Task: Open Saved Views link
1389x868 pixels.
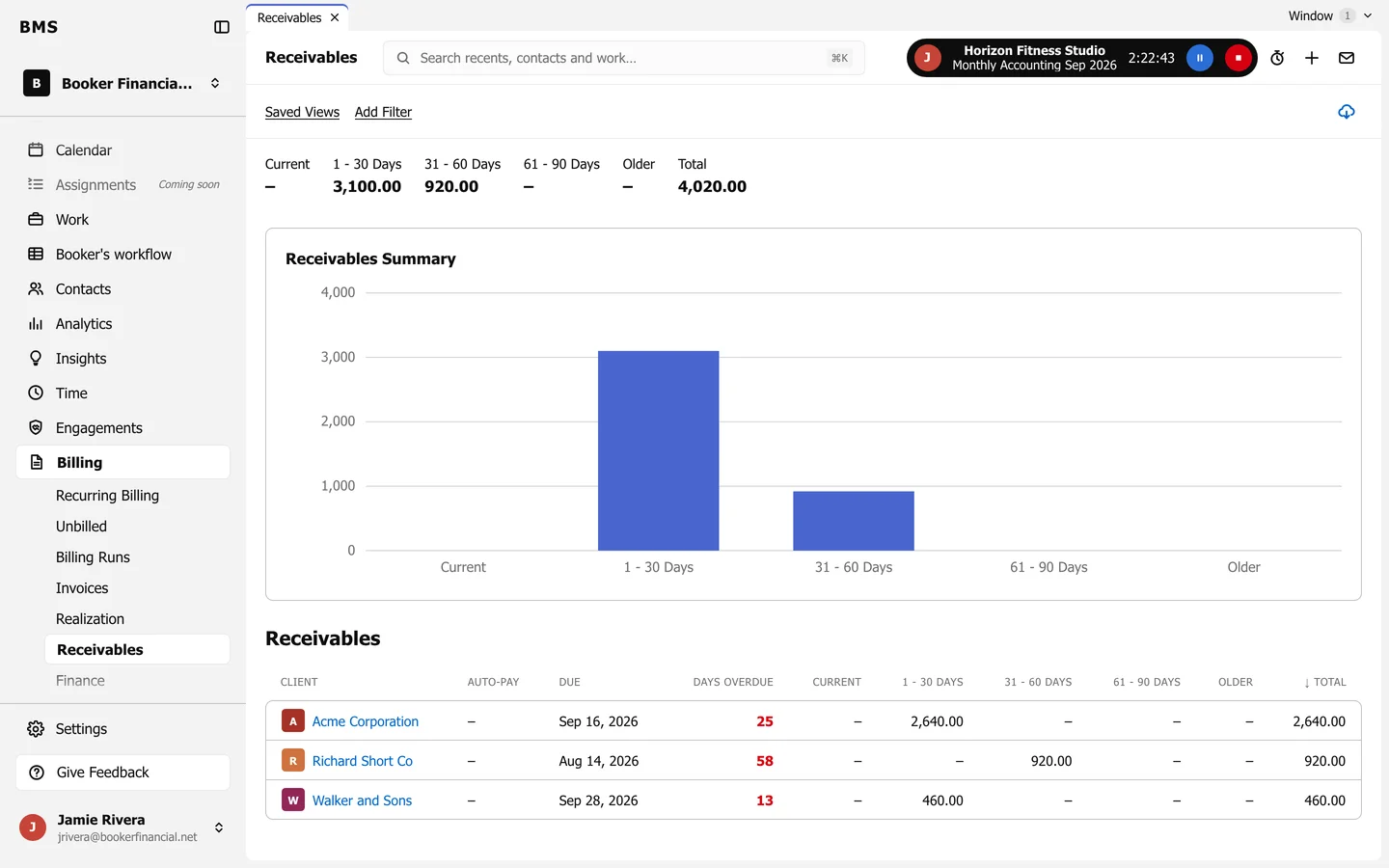Action: tap(302, 112)
